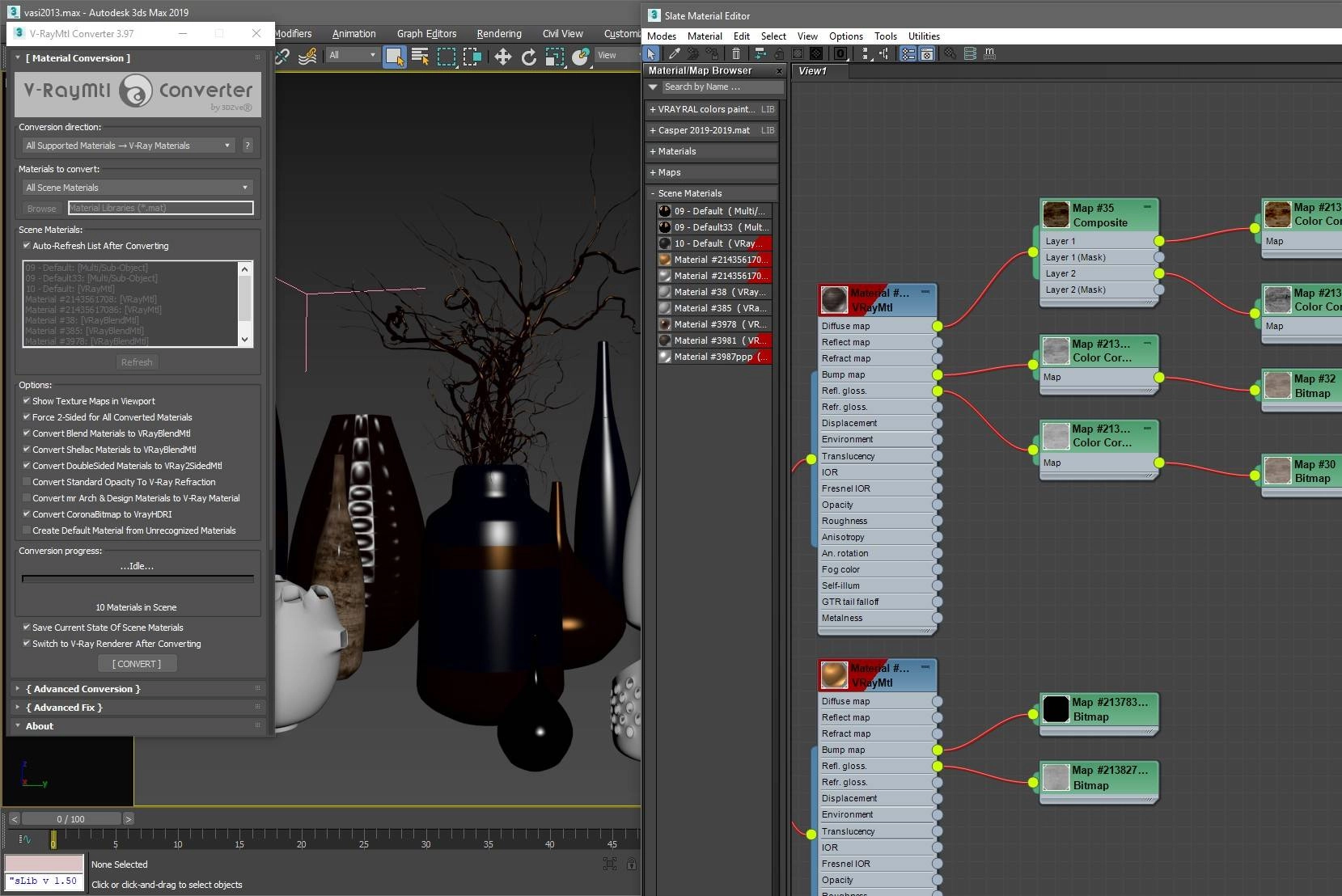
Task: Toggle Convert Blend Materials to VRayBlendMtl
Action: click(27, 433)
